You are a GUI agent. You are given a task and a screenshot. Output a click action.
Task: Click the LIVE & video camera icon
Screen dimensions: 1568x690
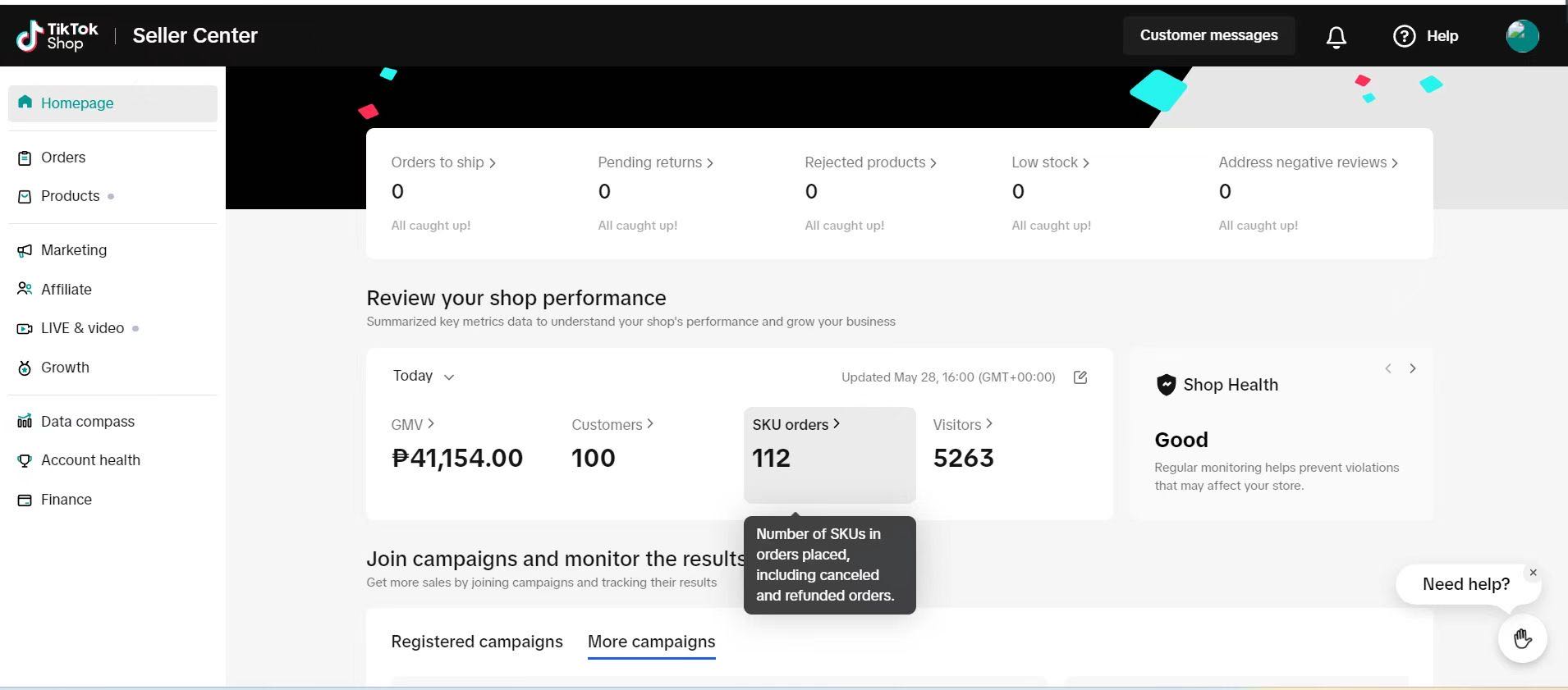[x=25, y=328]
